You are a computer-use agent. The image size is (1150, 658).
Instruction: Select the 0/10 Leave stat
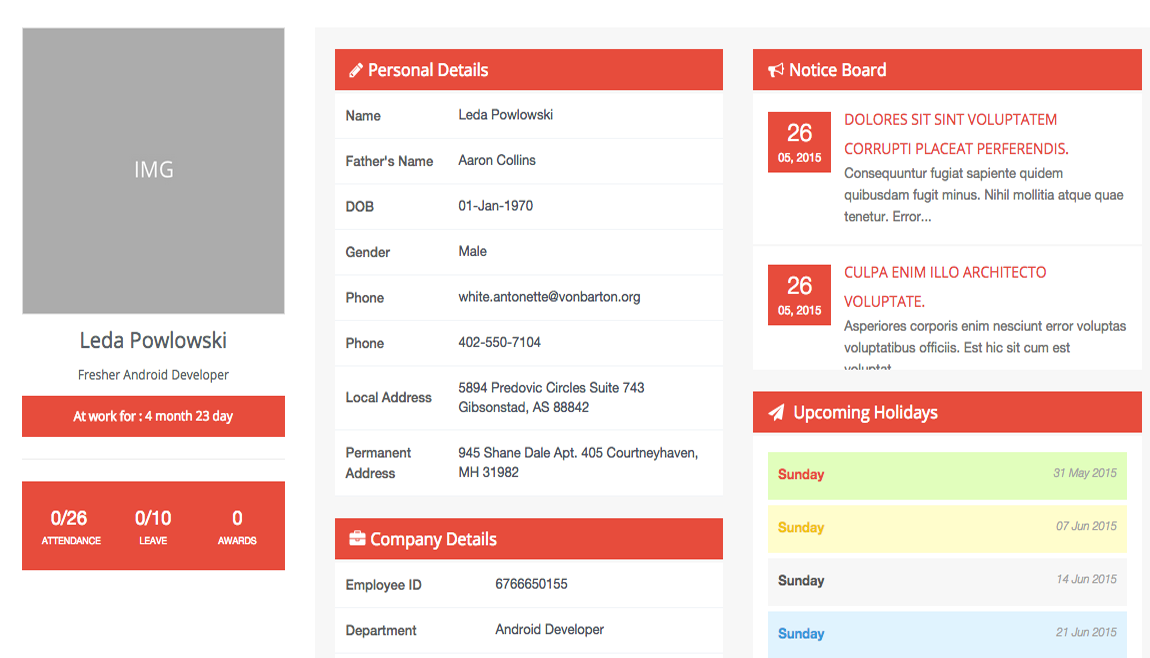point(153,526)
